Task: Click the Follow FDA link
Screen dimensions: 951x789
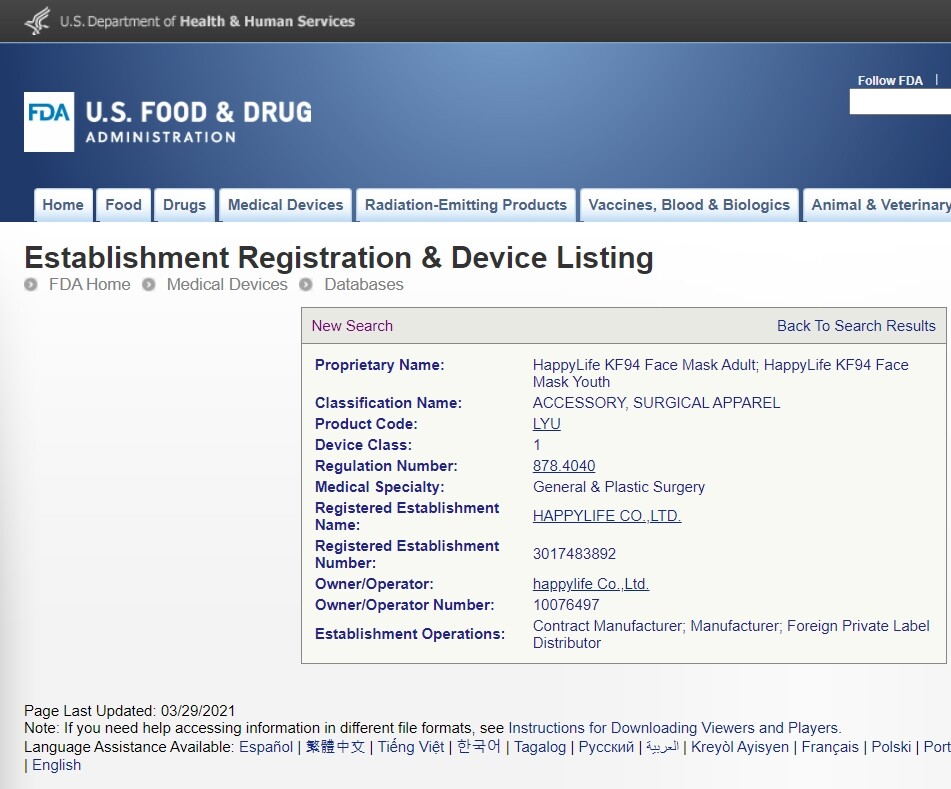Action: tap(890, 81)
